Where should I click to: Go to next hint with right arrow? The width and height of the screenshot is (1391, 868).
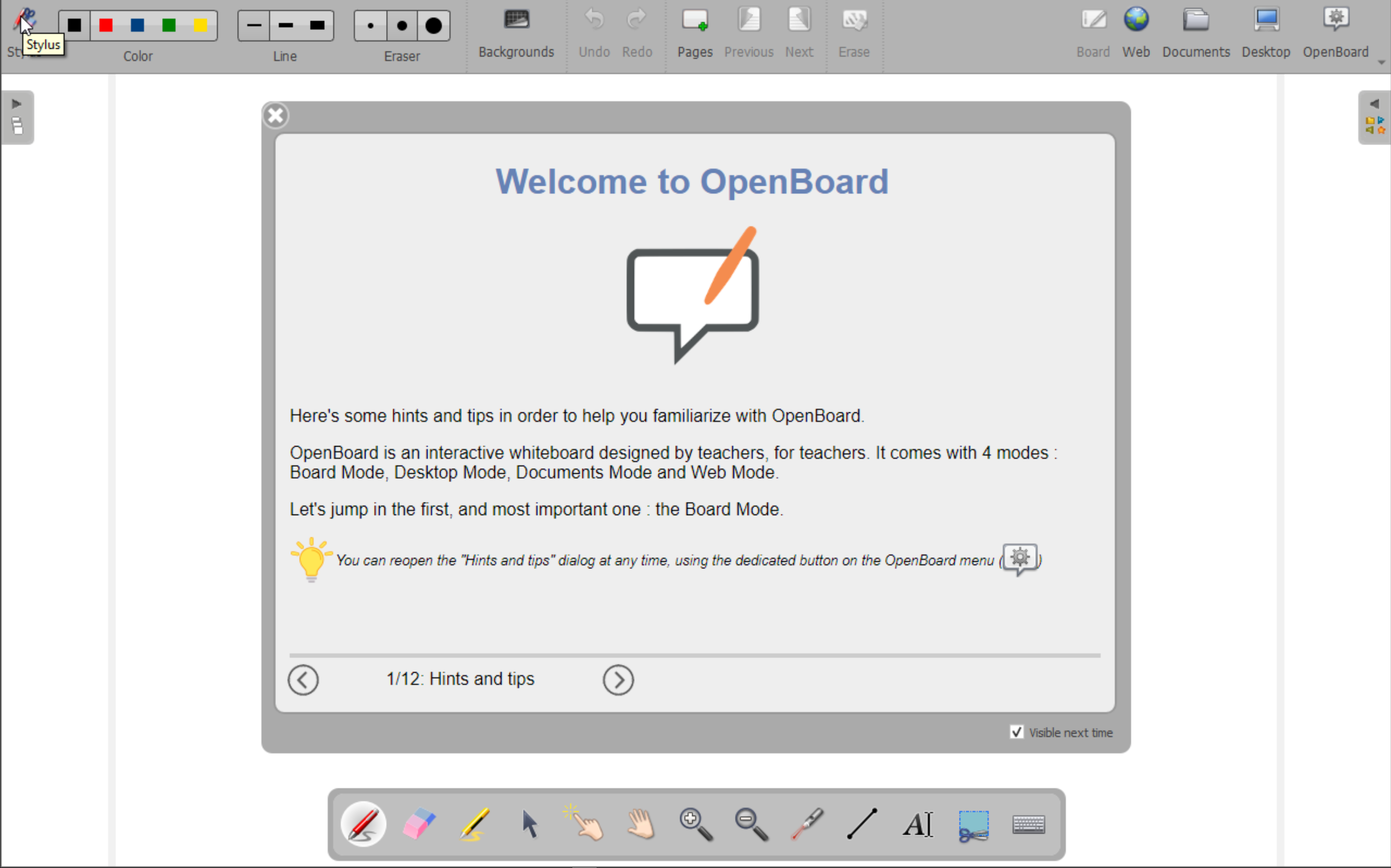[618, 680]
